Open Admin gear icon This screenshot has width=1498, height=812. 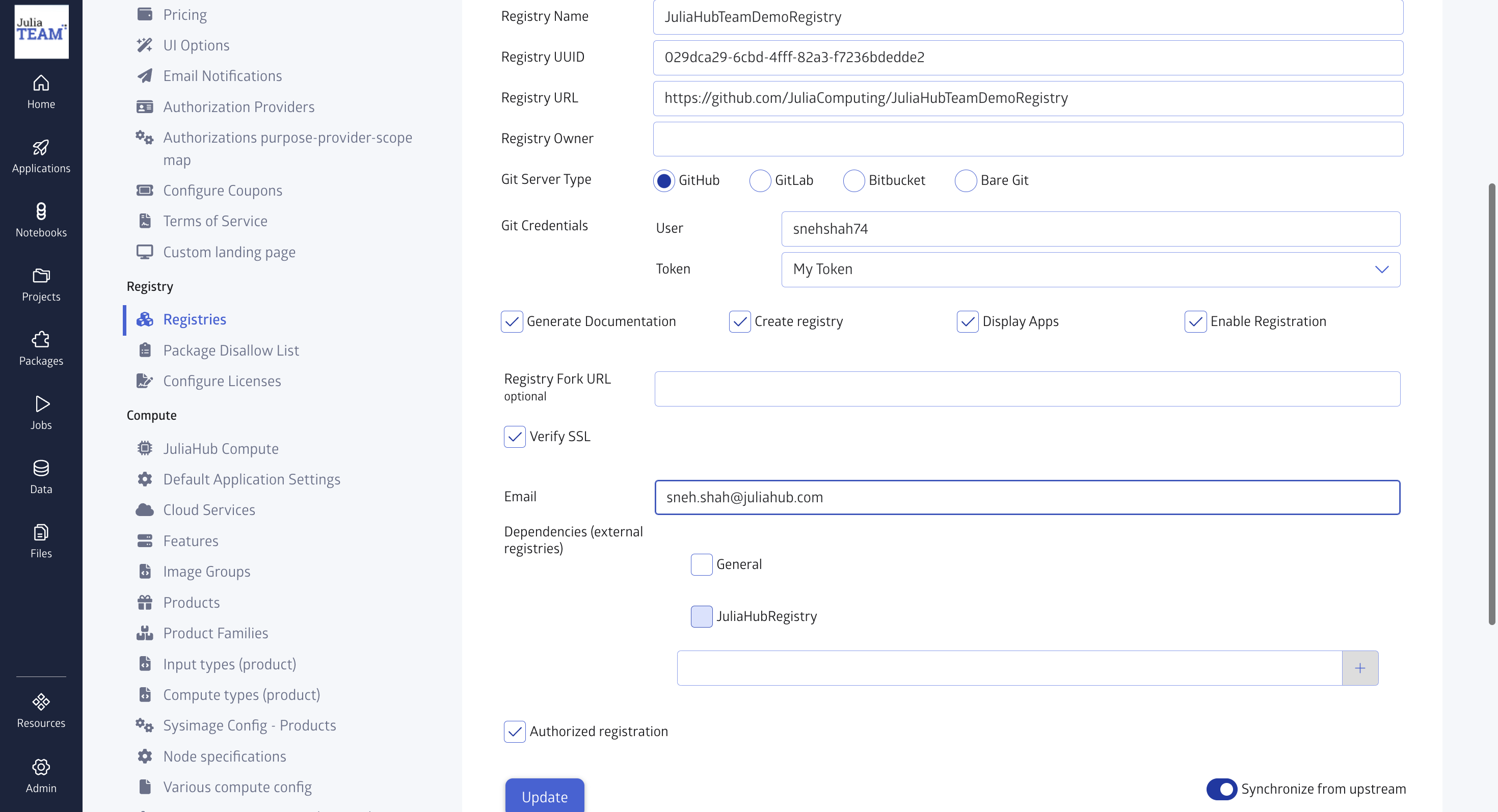(41, 767)
